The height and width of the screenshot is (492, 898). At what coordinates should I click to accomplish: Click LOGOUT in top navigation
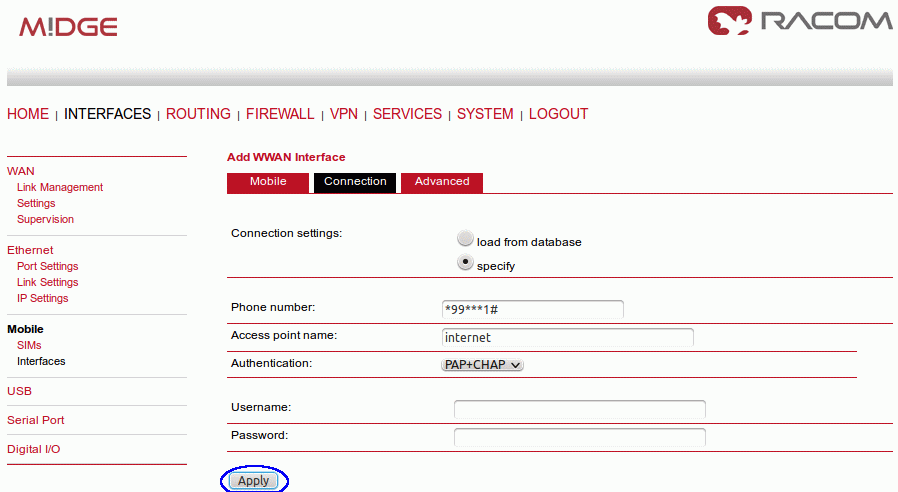(x=558, y=114)
